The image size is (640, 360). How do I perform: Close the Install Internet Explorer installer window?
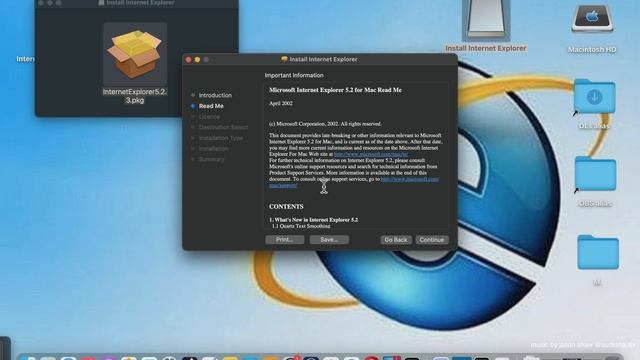tap(188, 60)
